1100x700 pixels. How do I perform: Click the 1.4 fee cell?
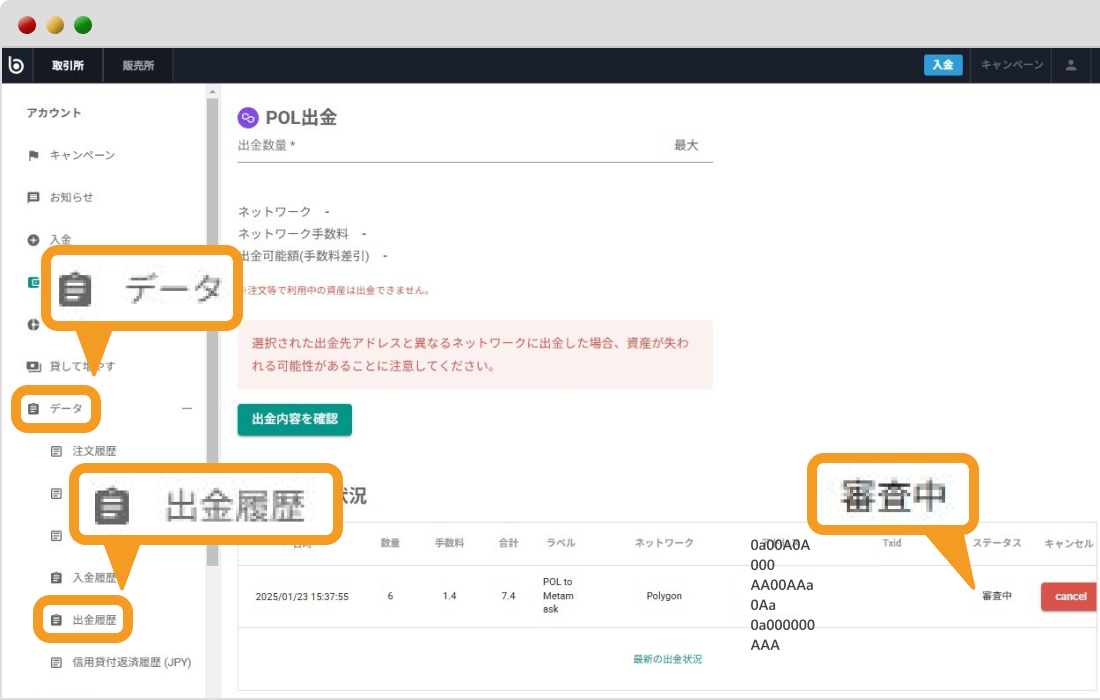pos(449,595)
